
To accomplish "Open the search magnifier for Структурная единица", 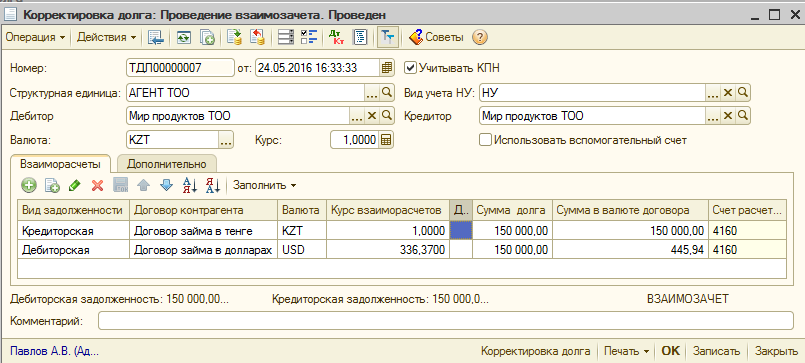I will coord(387,93).
